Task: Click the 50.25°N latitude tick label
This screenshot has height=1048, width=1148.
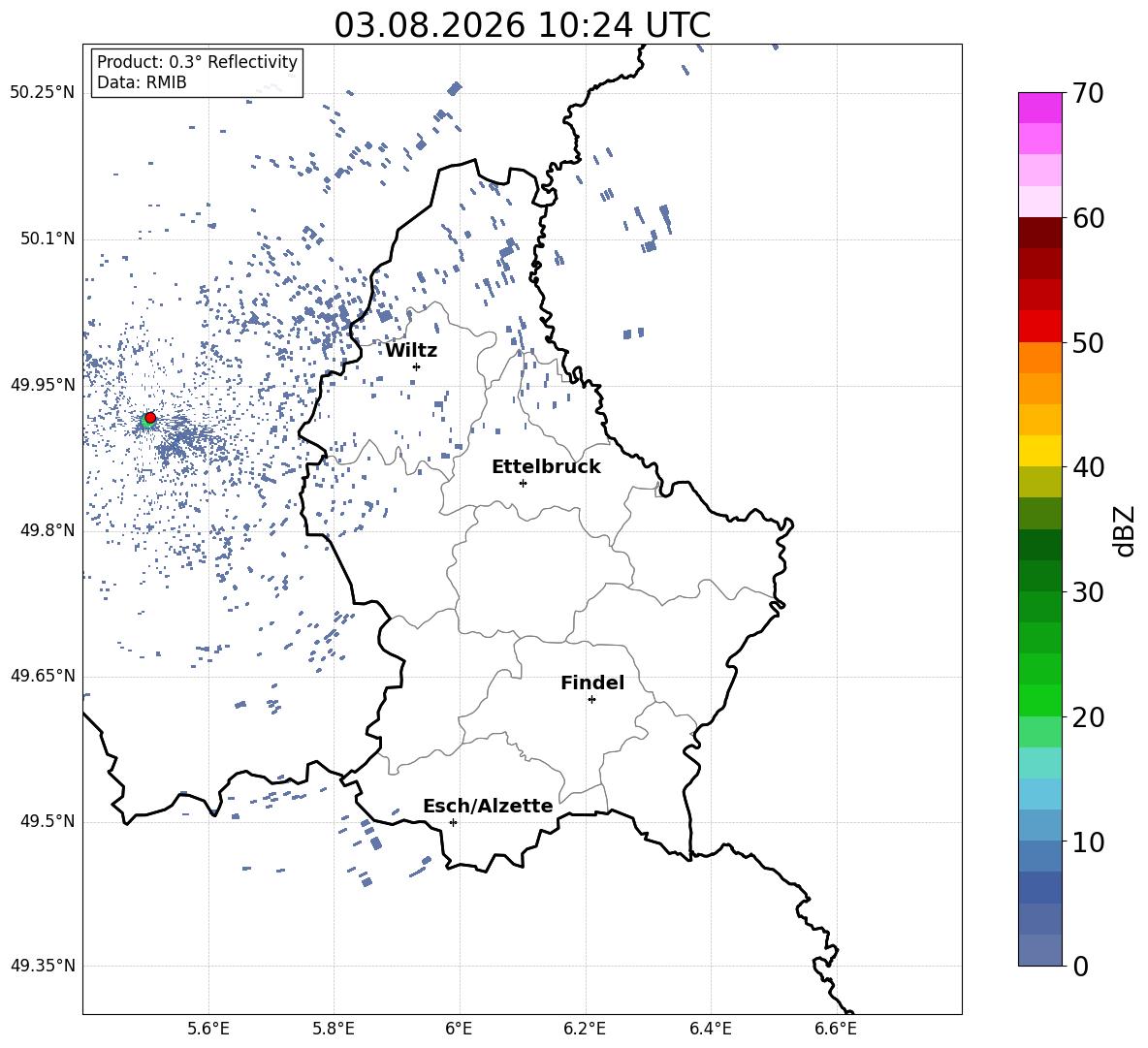Action: (x=43, y=93)
